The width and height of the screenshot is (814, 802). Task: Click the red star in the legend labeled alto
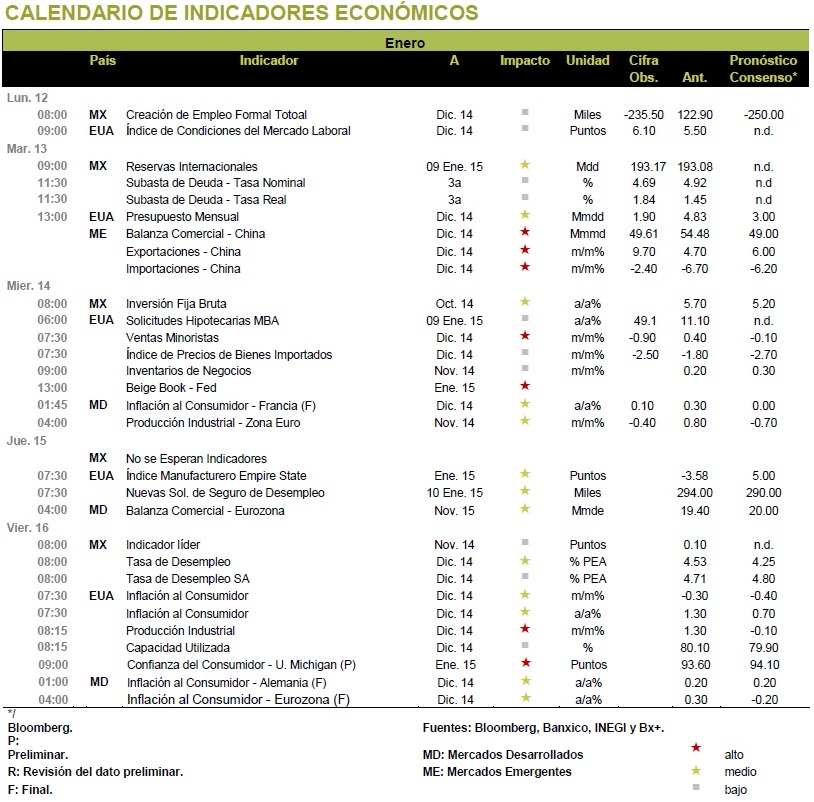click(x=696, y=747)
